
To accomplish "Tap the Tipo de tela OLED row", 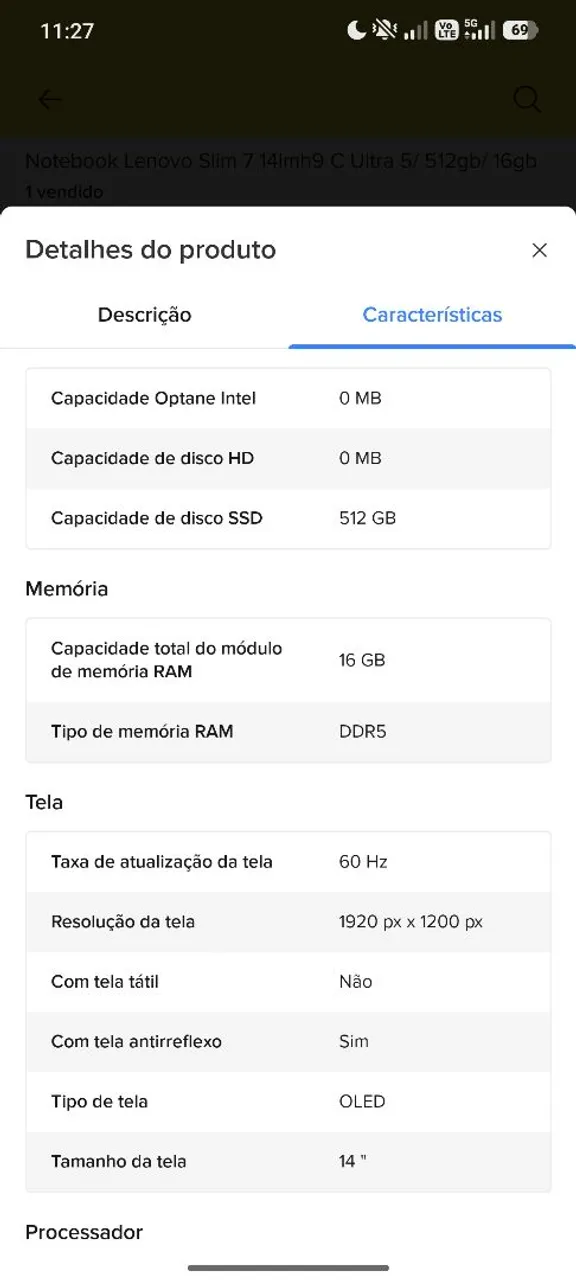I will pos(288,1102).
